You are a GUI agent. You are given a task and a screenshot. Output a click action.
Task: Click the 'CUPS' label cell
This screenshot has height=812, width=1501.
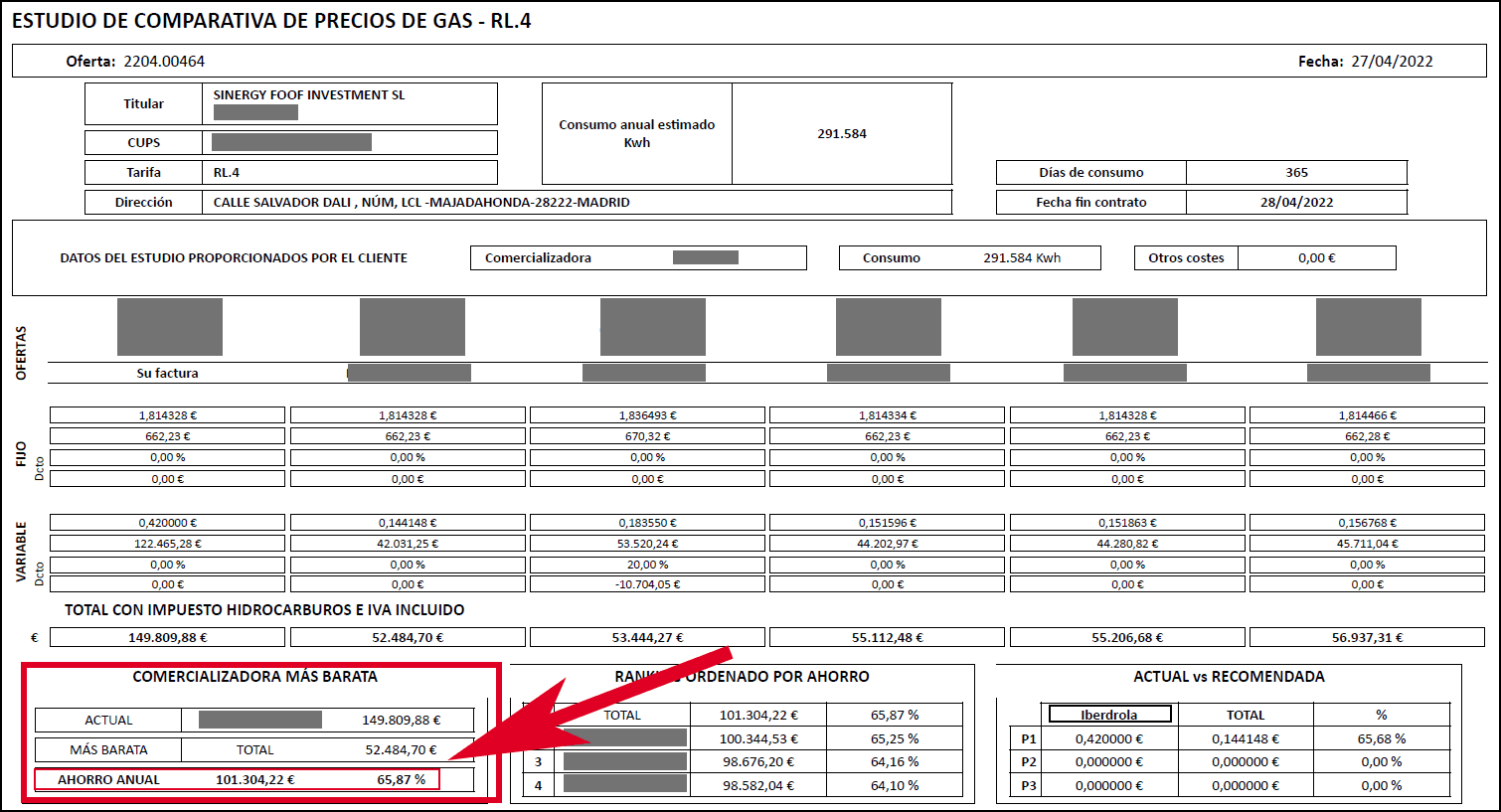pyautogui.click(x=143, y=142)
